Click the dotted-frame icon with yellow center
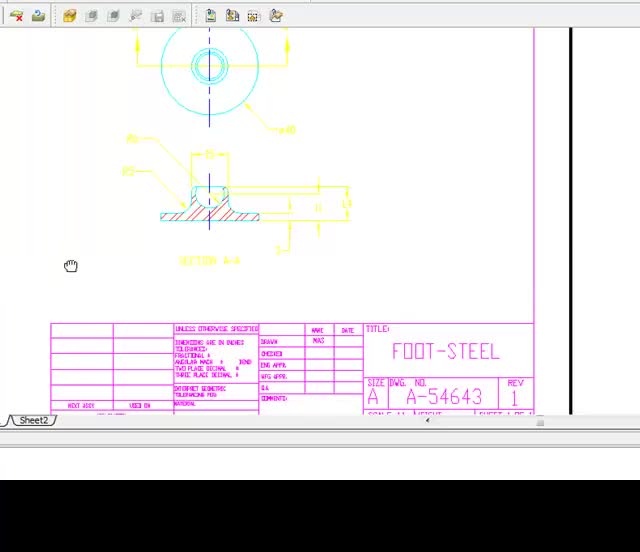 pyautogui.click(x=253, y=16)
